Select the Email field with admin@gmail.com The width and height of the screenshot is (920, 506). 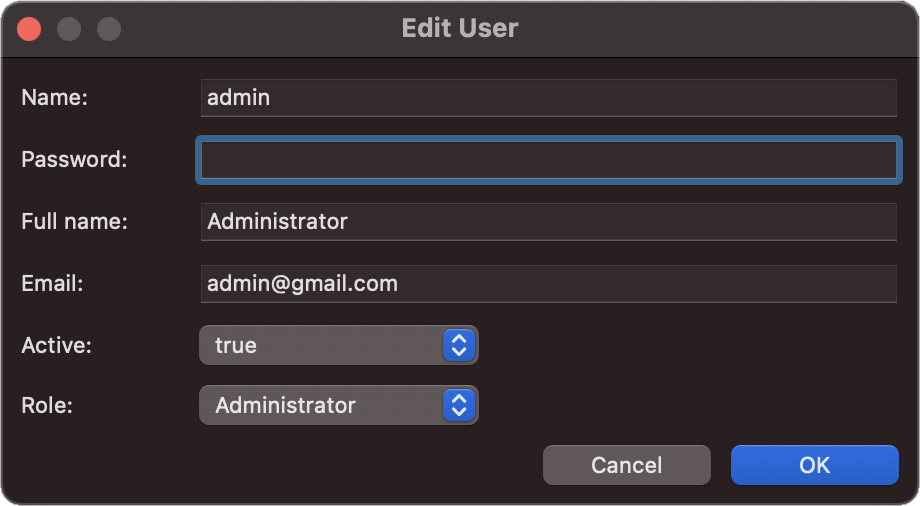tap(548, 284)
